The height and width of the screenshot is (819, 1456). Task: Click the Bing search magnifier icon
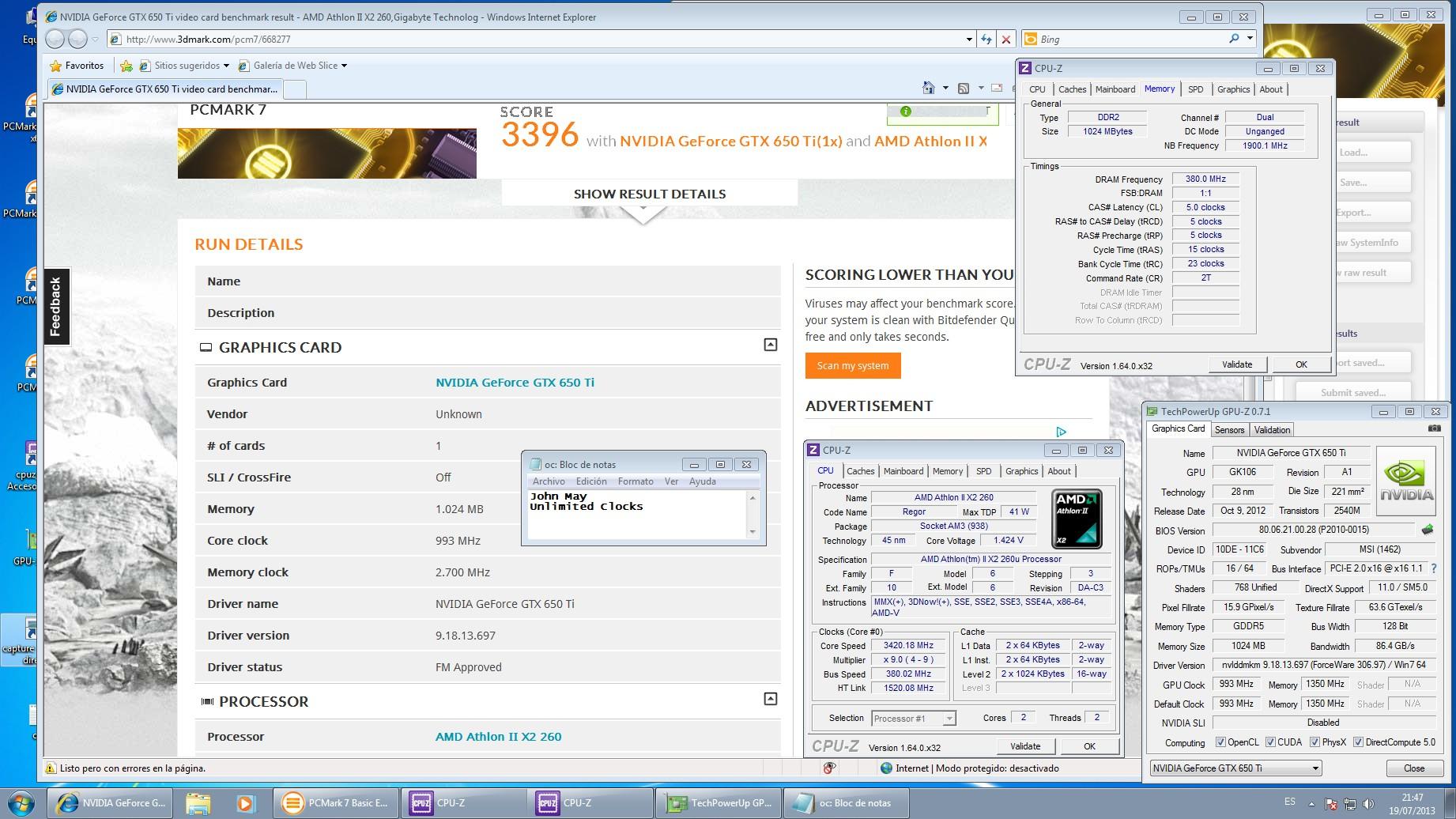[1234, 39]
